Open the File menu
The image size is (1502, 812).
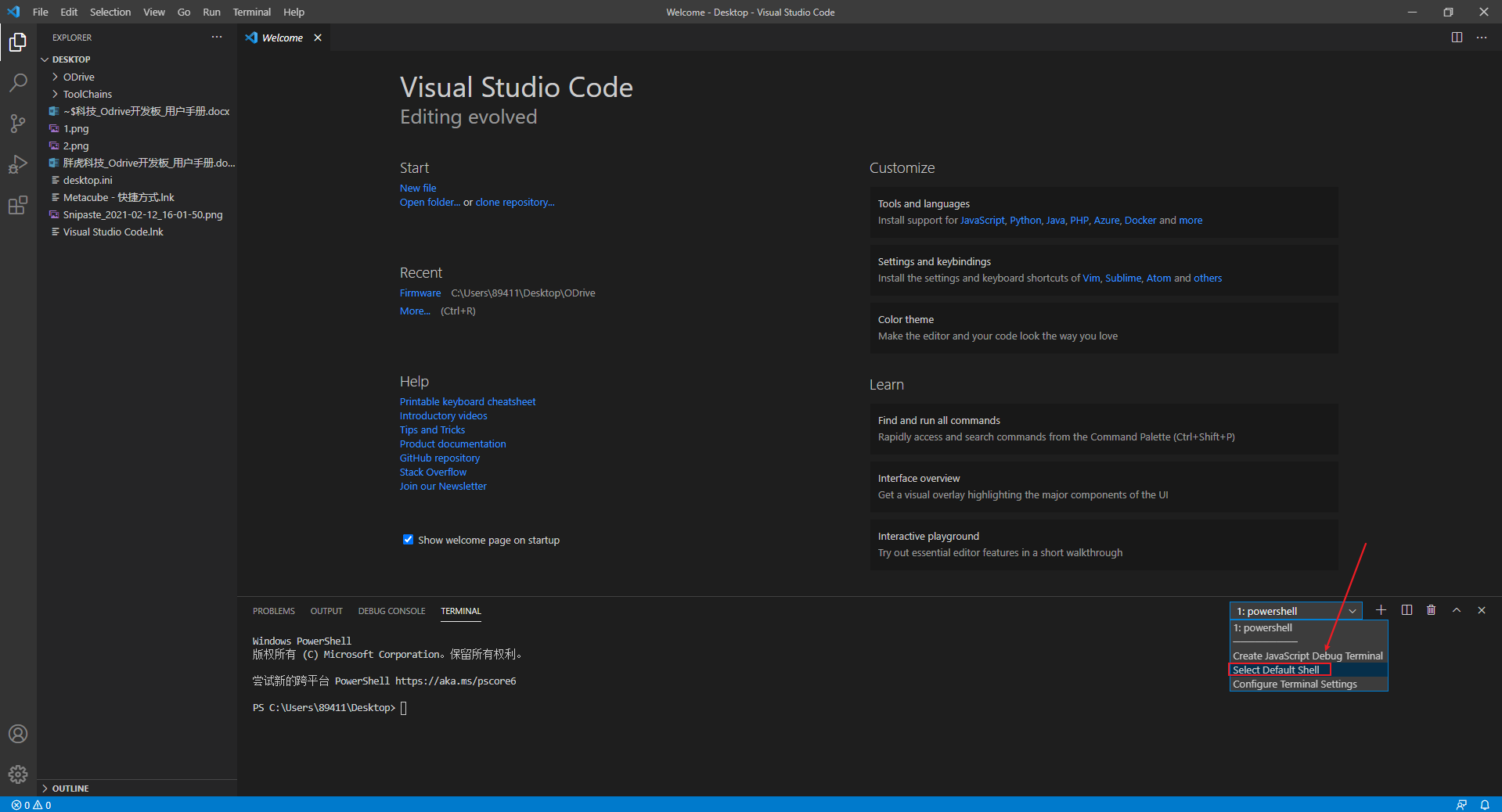coord(41,12)
